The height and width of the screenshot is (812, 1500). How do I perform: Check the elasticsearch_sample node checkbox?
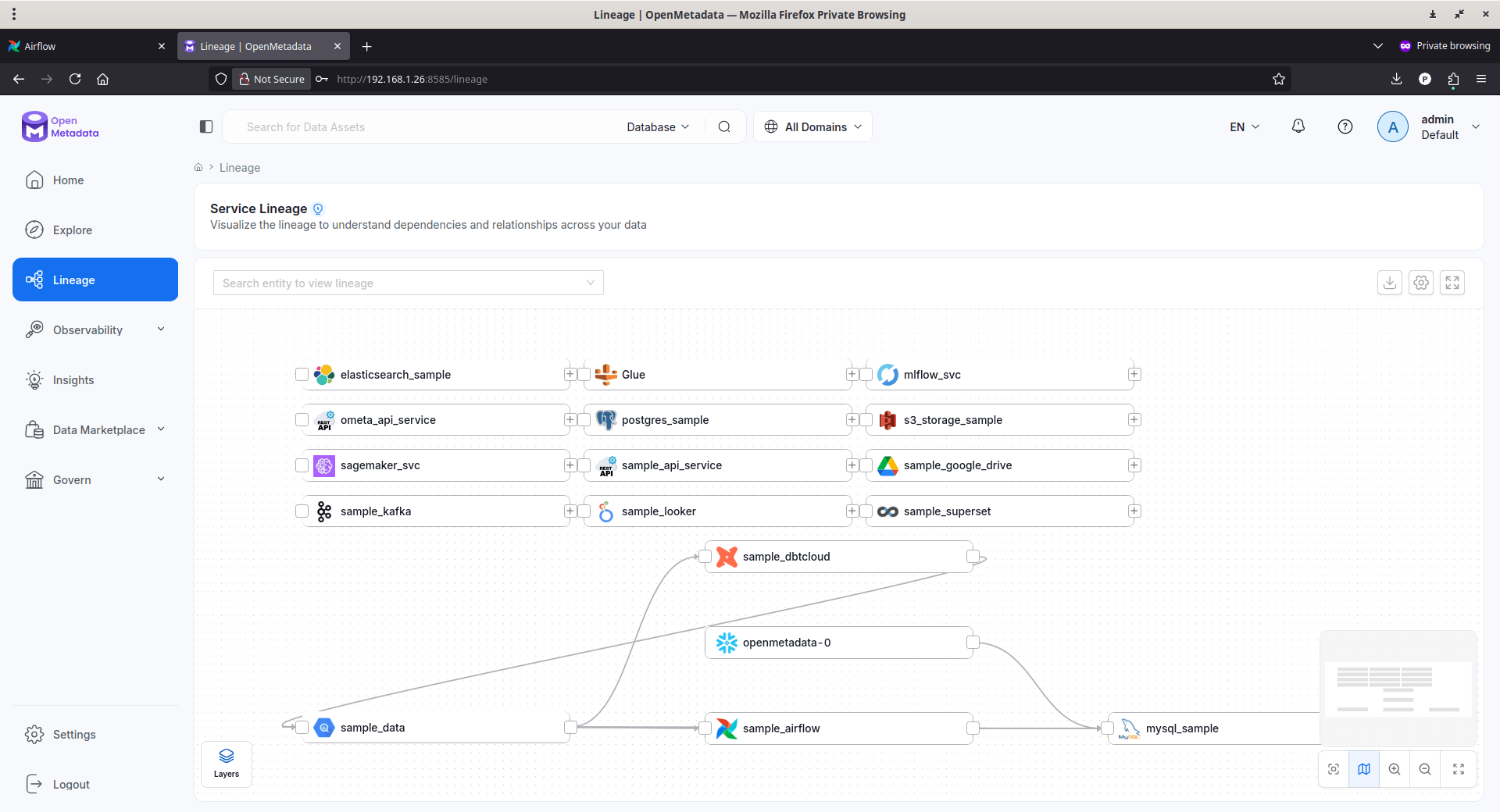point(302,375)
